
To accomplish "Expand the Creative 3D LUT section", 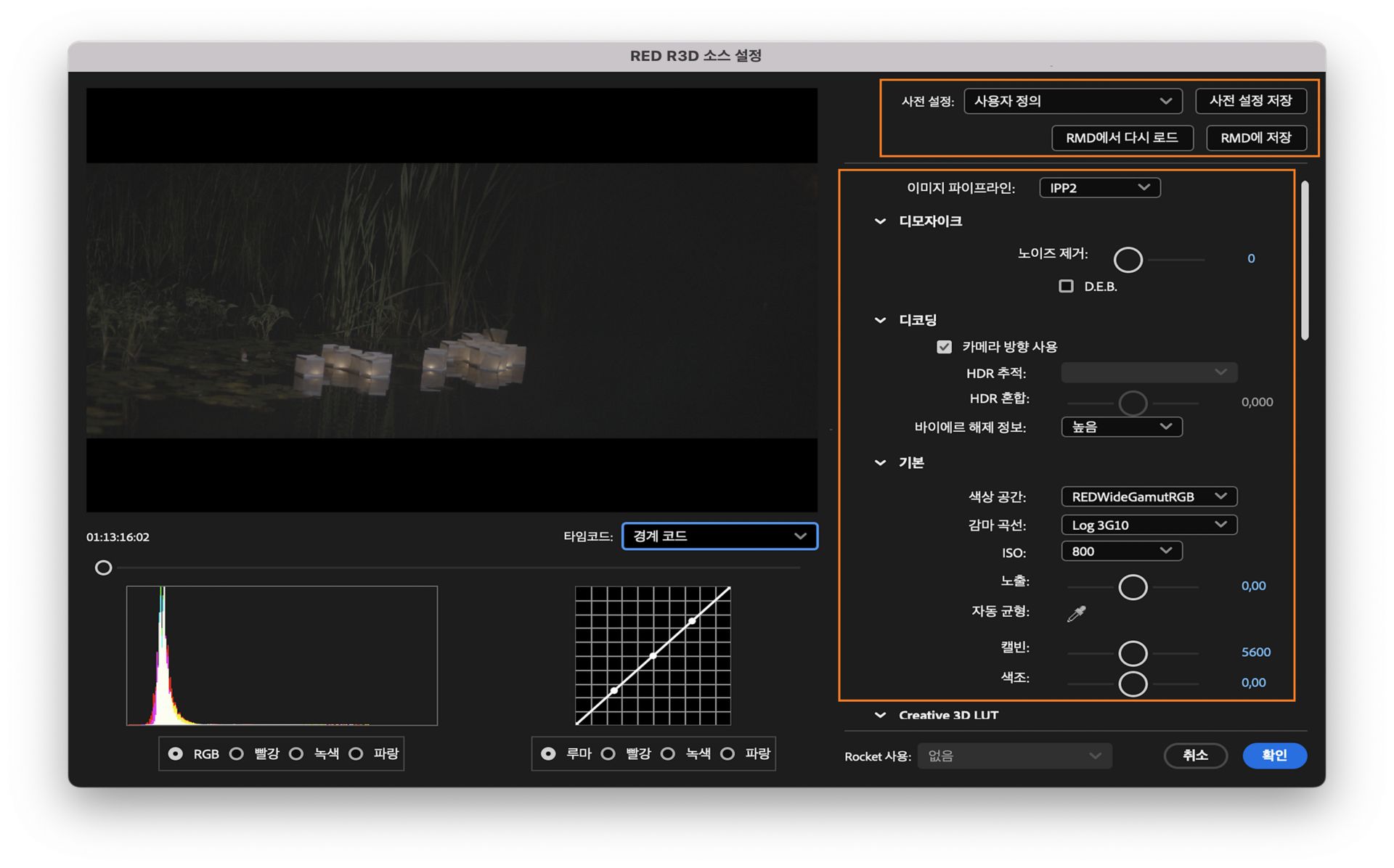I will (x=880, y=715).
